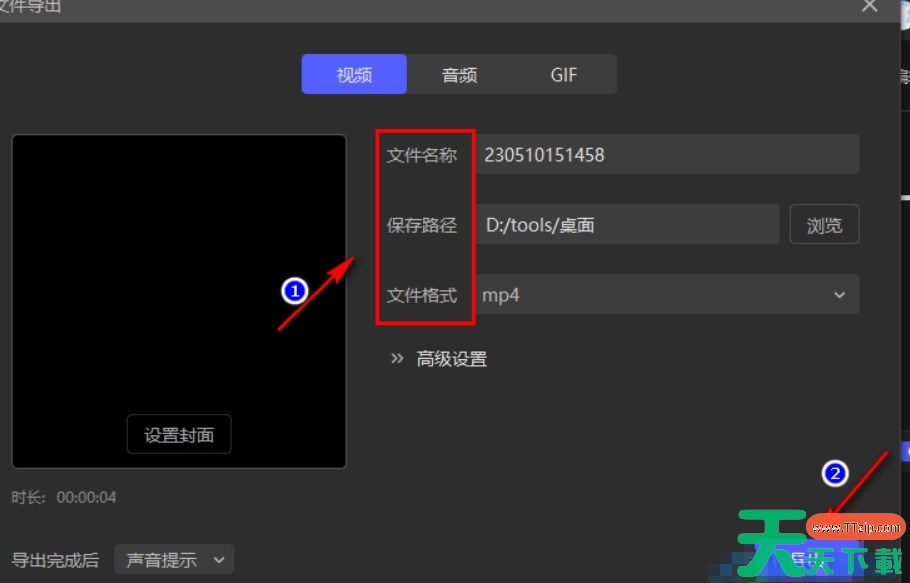
Task: Click the numbered circle 1 annotation marker
Action: point(294,291)
